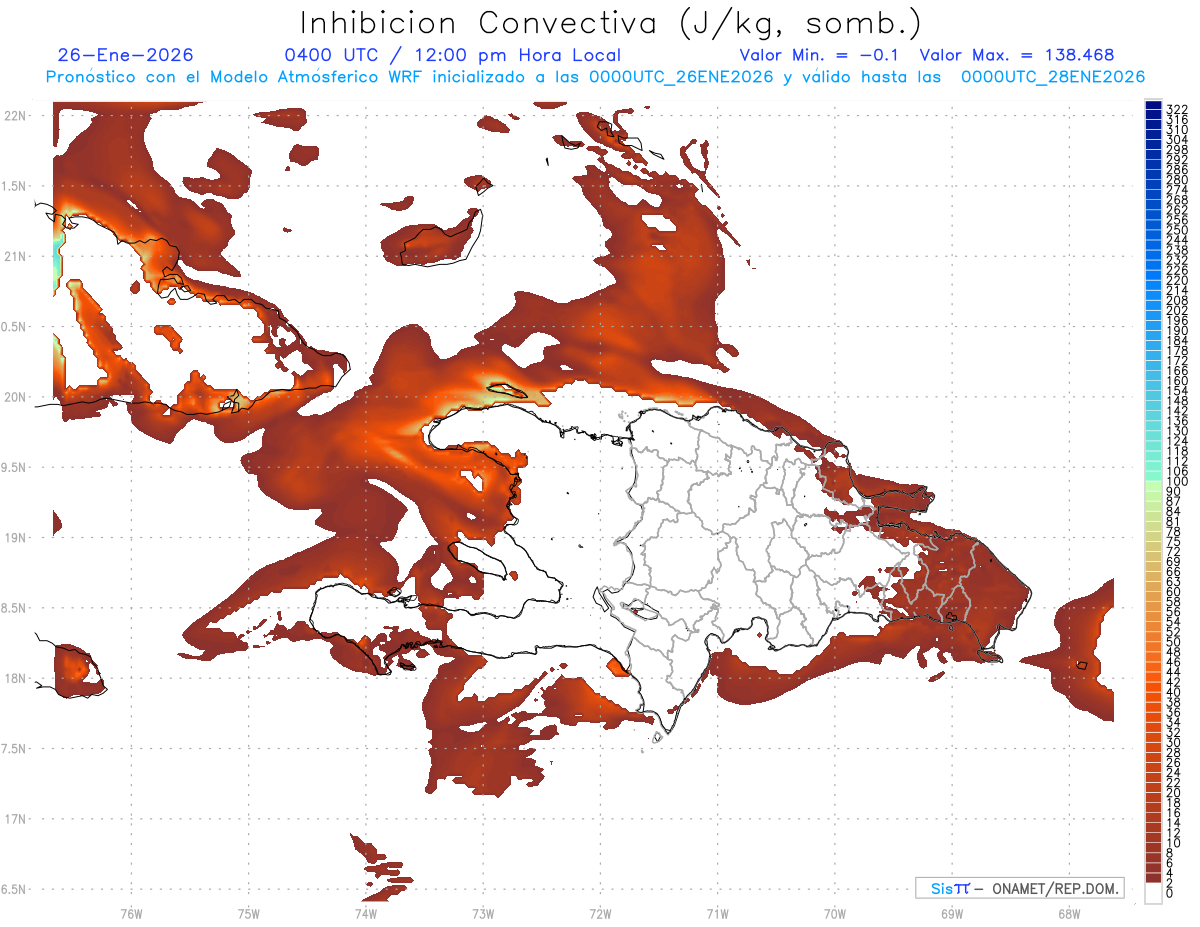Click the 'ONAMET/REP.DOM.' credit box
1200x927 pixels.
(x=1019, y=888)
